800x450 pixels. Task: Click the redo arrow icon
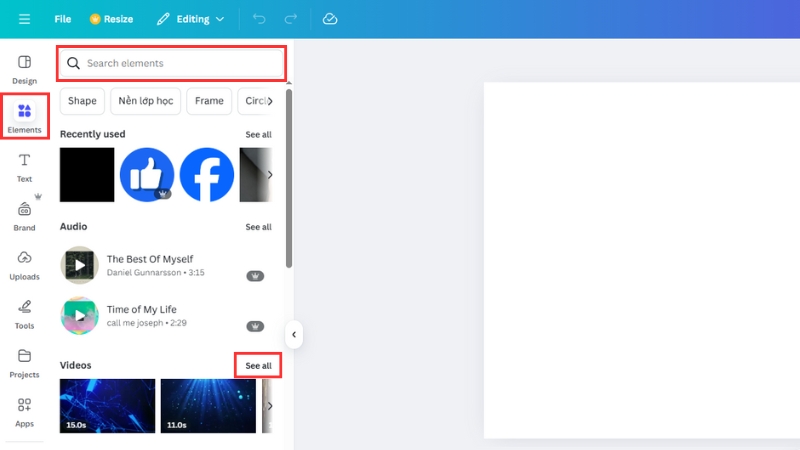pyautogui.click(x=291, y=19)
